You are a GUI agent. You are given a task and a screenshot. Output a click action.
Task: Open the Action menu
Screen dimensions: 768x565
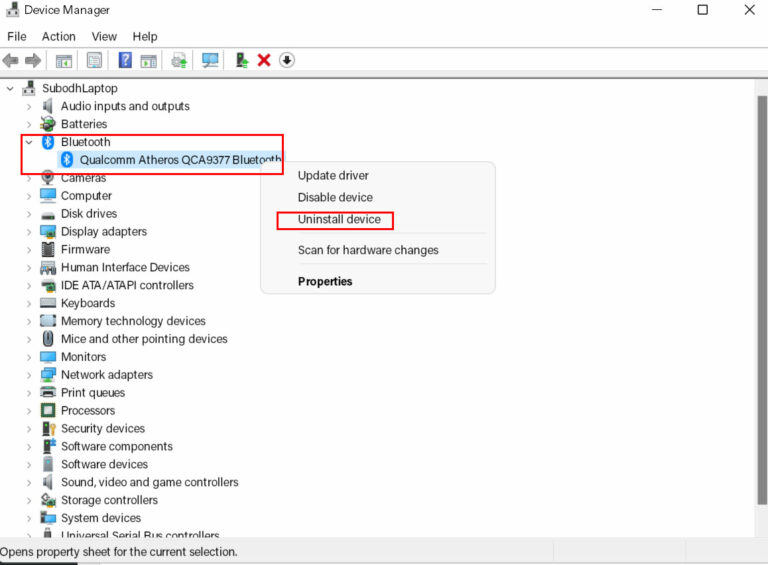click(x=58, y=36)
